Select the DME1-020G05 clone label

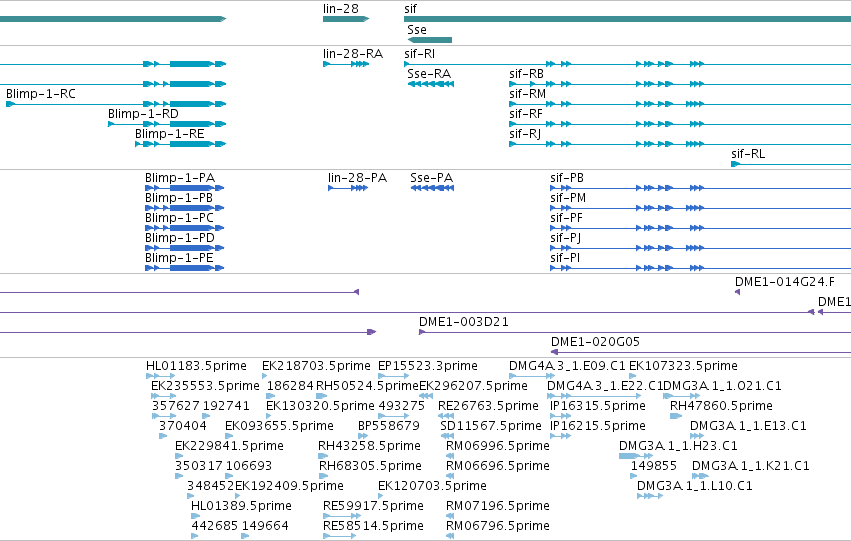[x=595, y=342]
